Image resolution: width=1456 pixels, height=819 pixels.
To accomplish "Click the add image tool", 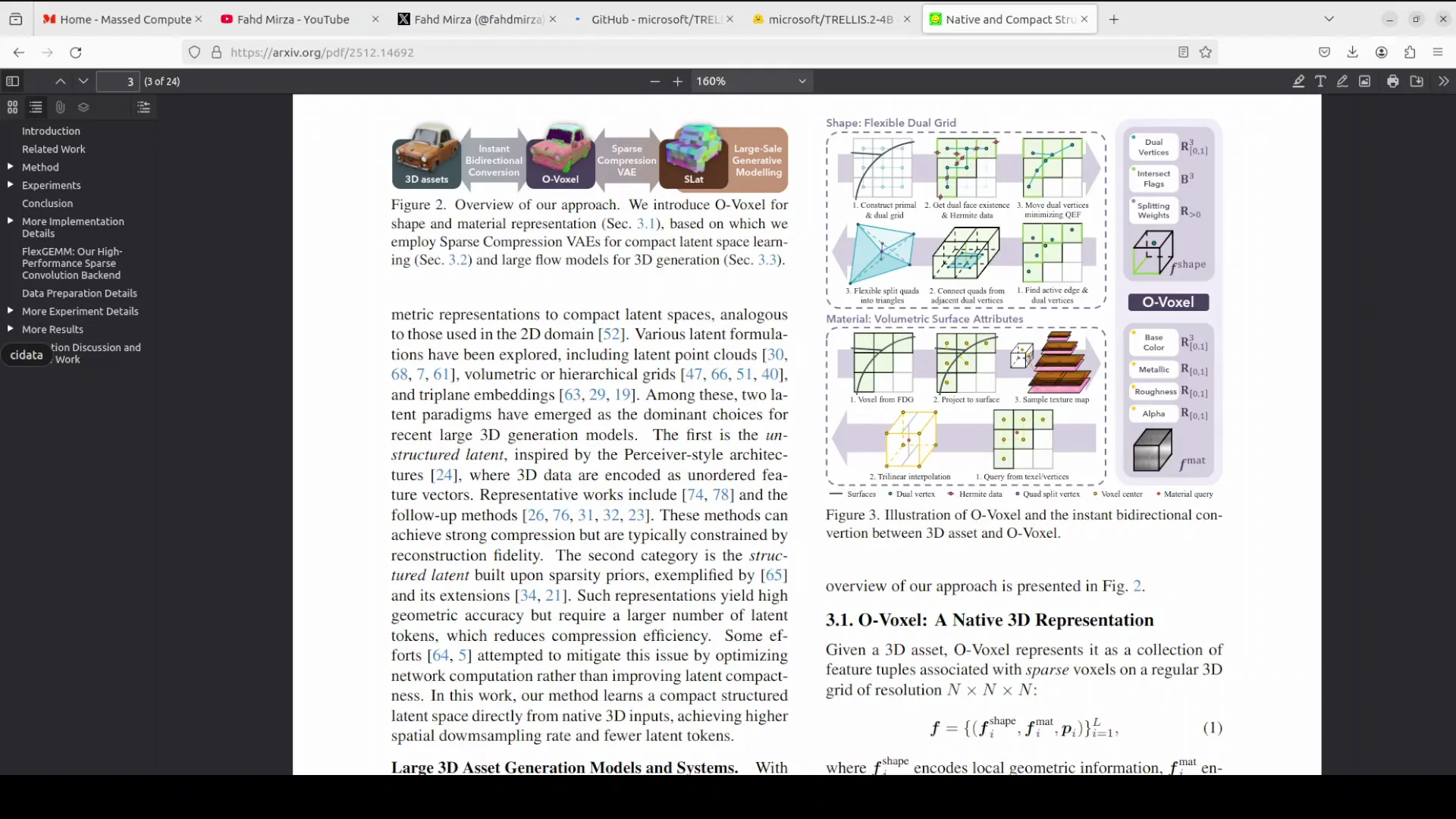I will [x=1364, y=81].
